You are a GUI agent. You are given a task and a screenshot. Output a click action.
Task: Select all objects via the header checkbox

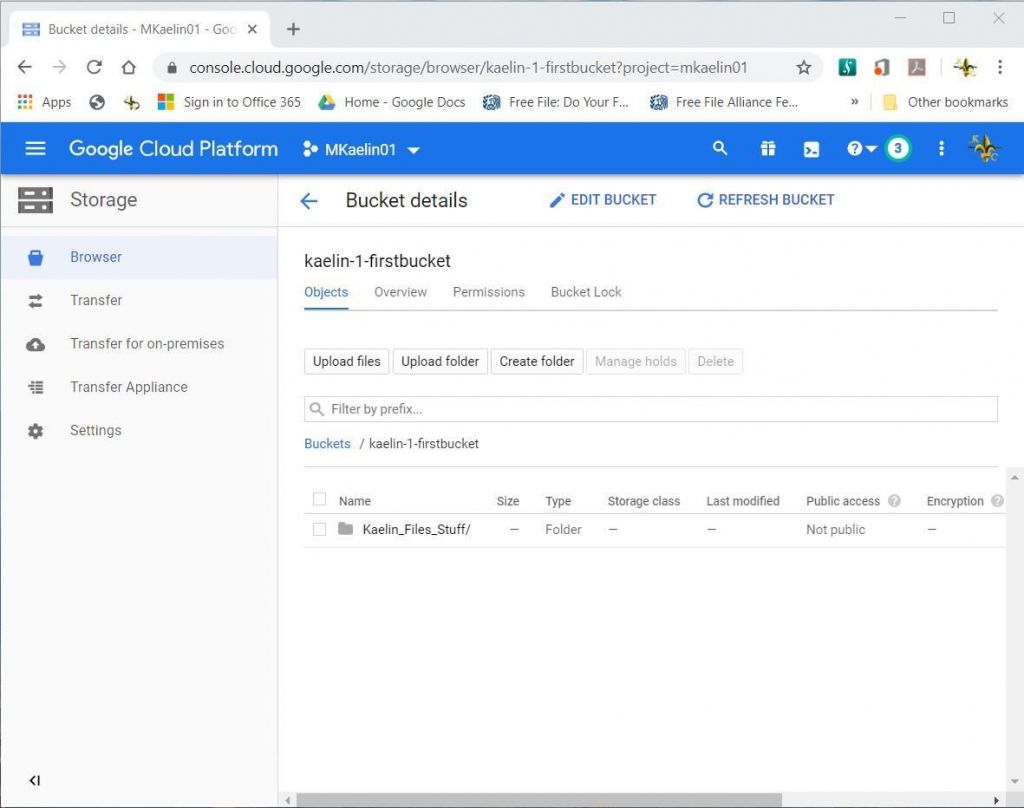pos(319,500)
